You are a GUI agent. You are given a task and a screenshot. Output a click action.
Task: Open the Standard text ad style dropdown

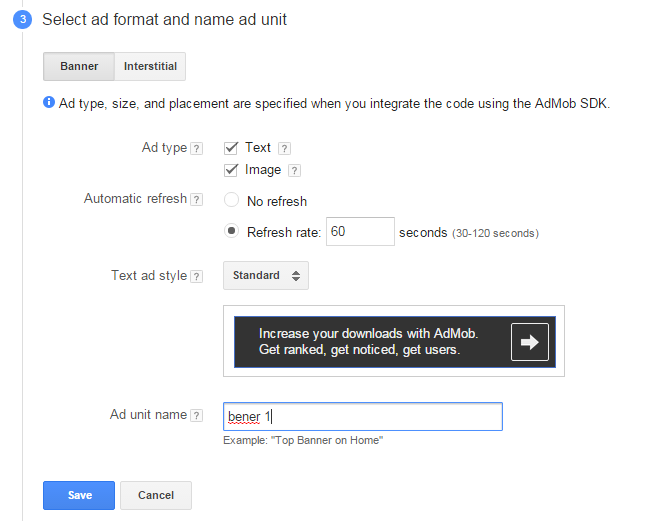click(x=266, y=275)
